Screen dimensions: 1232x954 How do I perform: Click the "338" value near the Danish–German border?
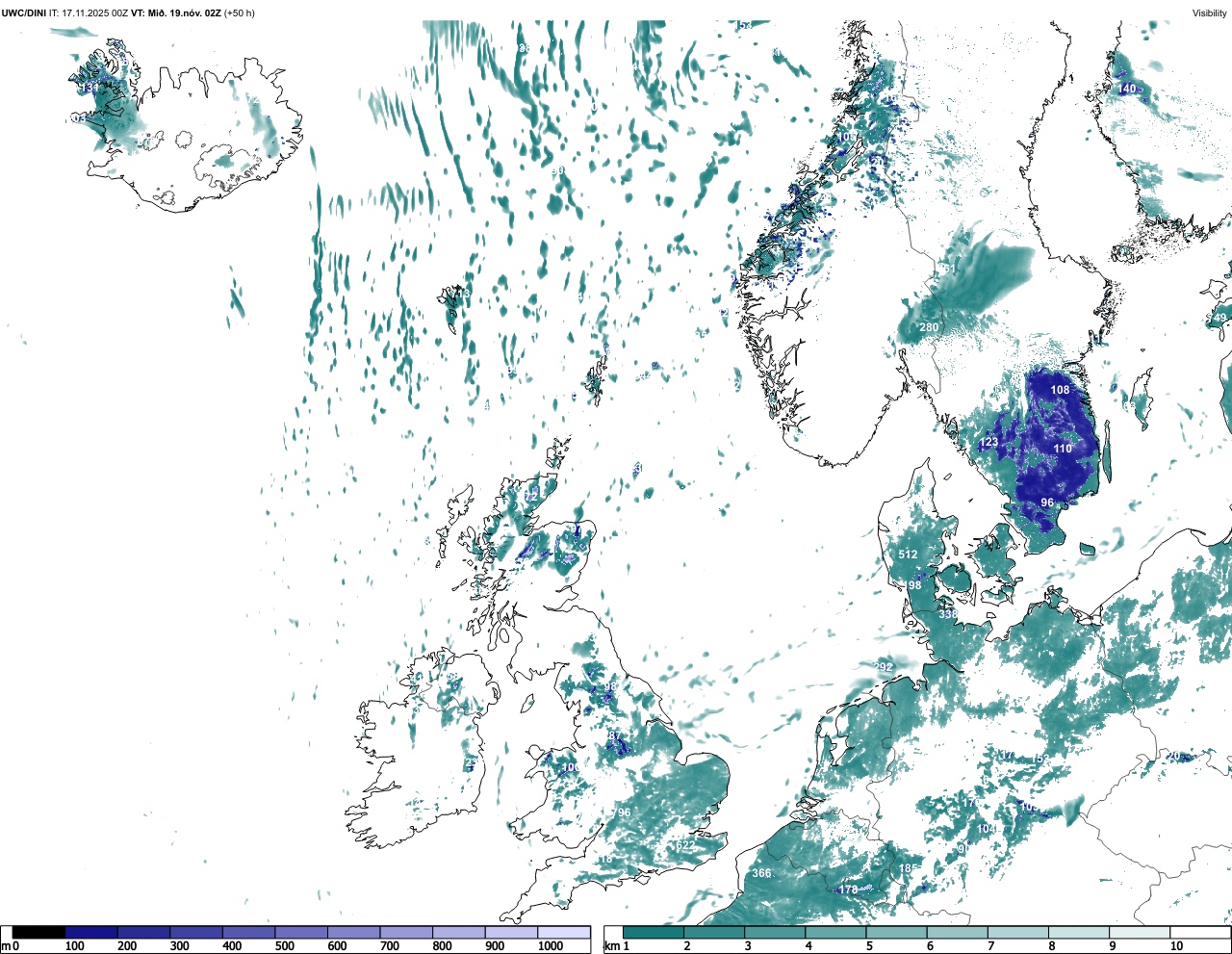pos(948,614)
